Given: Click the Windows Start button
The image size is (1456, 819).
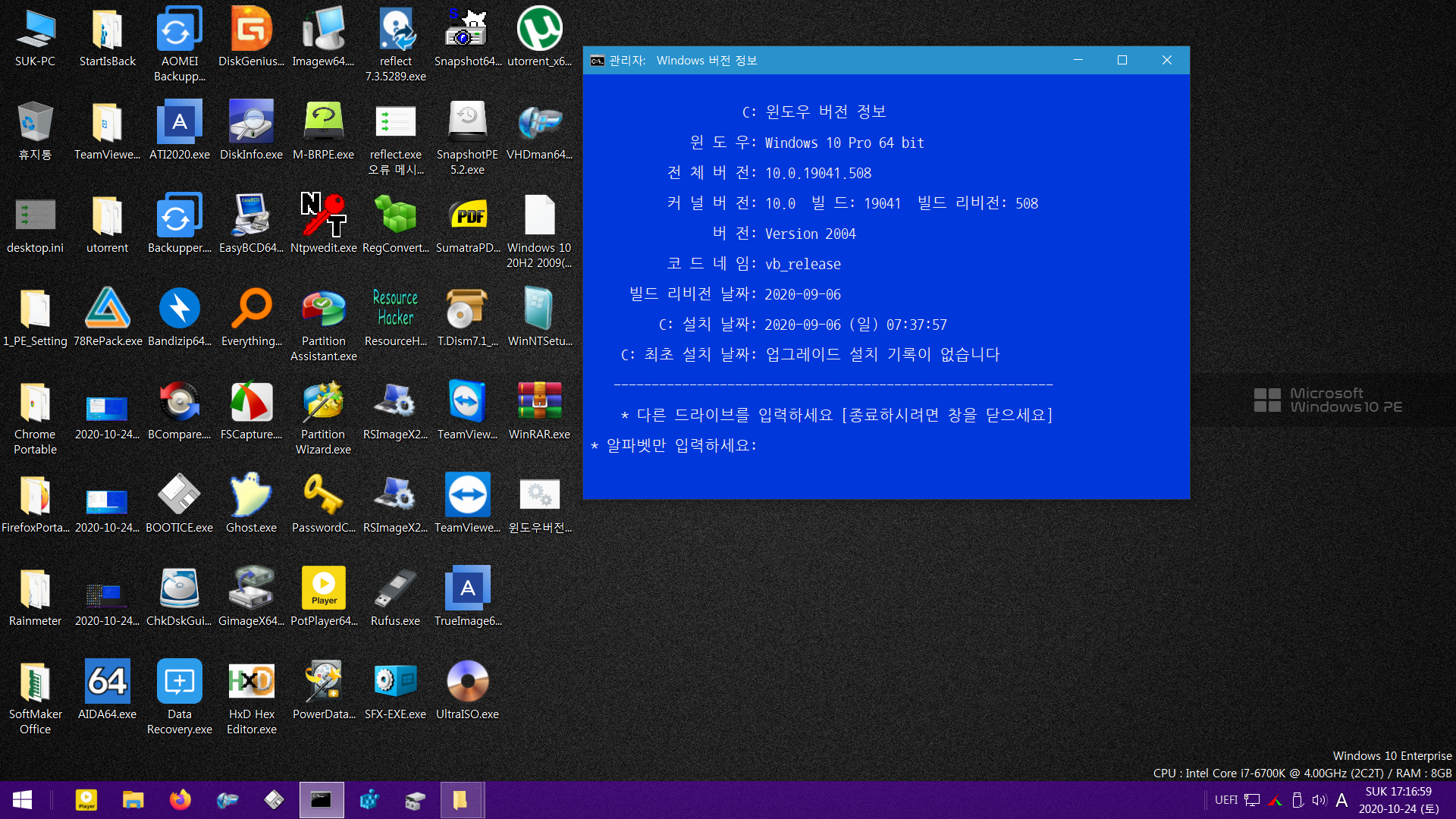Looking at the screenshot, I should [22, 800].
